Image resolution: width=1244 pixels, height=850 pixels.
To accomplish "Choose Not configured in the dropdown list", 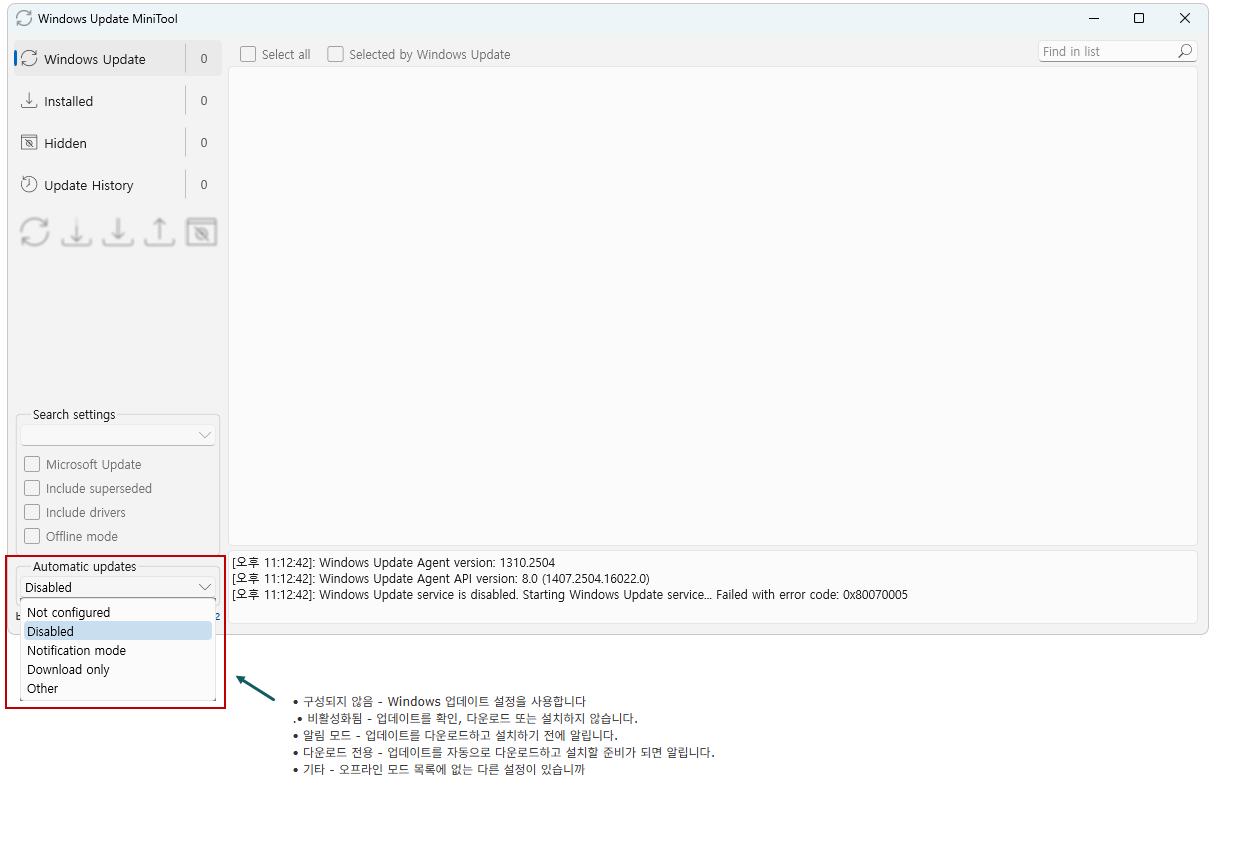I will (x=118, y=612).
